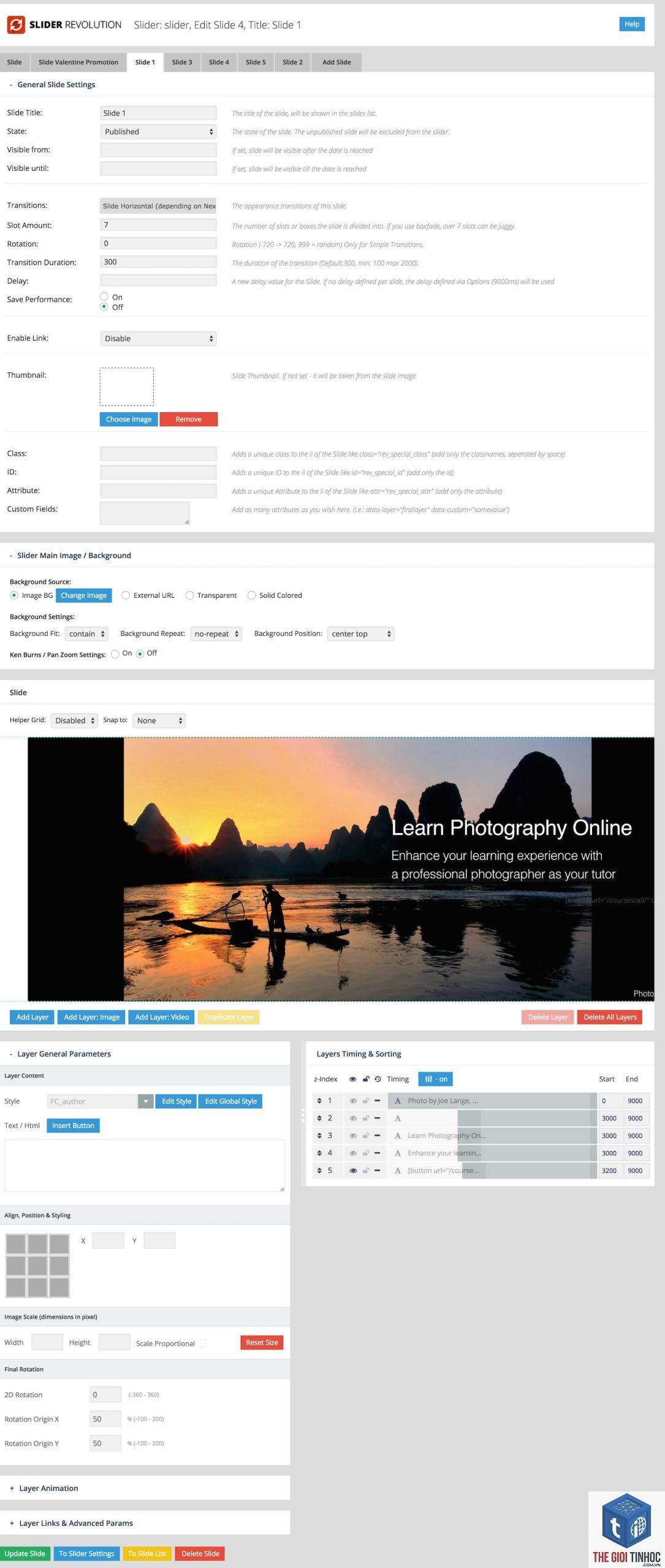Switch to the Slide 5 tab
The image size is (665, 1568).
[256, 62]
